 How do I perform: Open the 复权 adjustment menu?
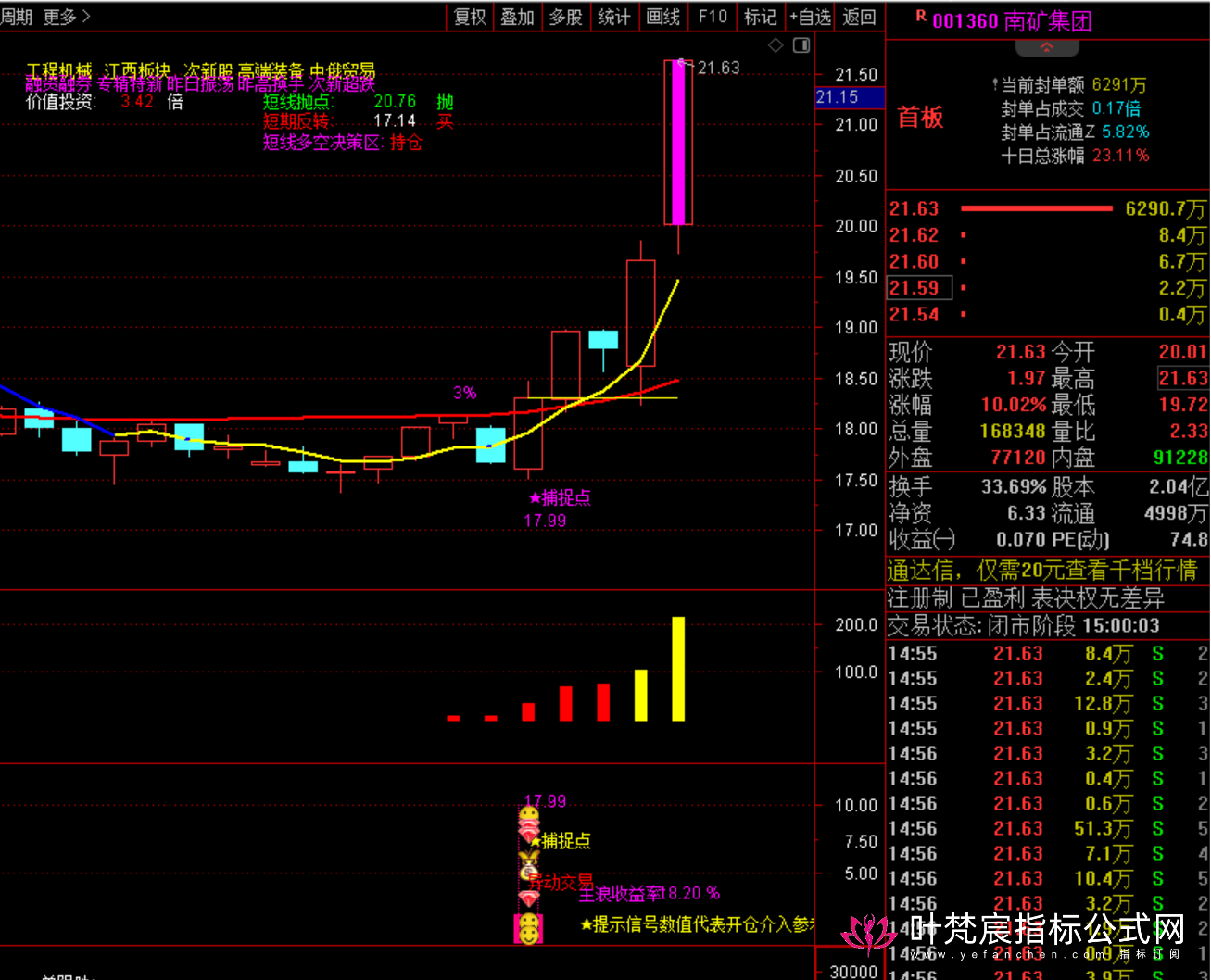pyautogui.click(x=470, y=17)
